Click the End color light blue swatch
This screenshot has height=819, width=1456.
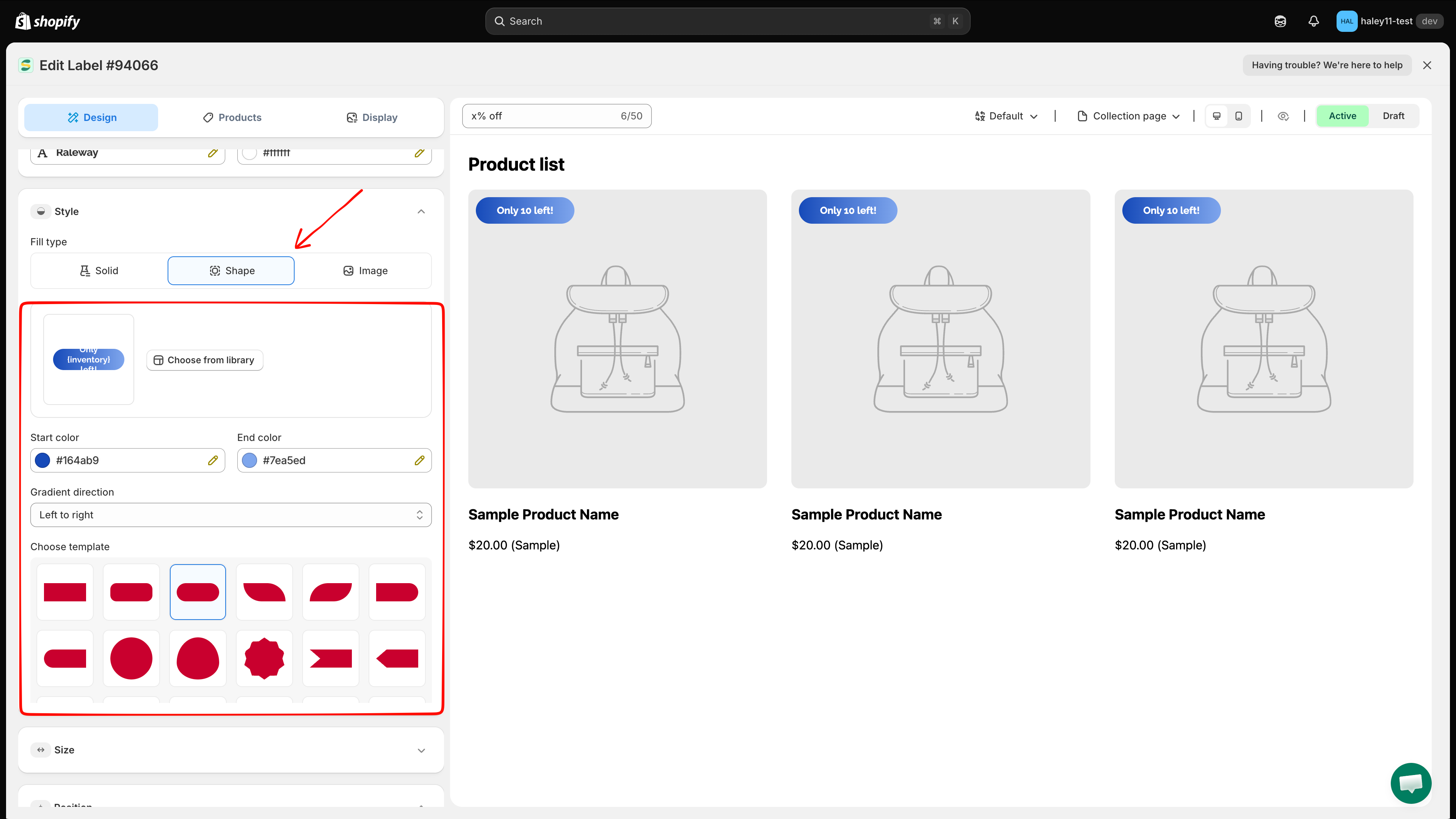pos(249,461)
